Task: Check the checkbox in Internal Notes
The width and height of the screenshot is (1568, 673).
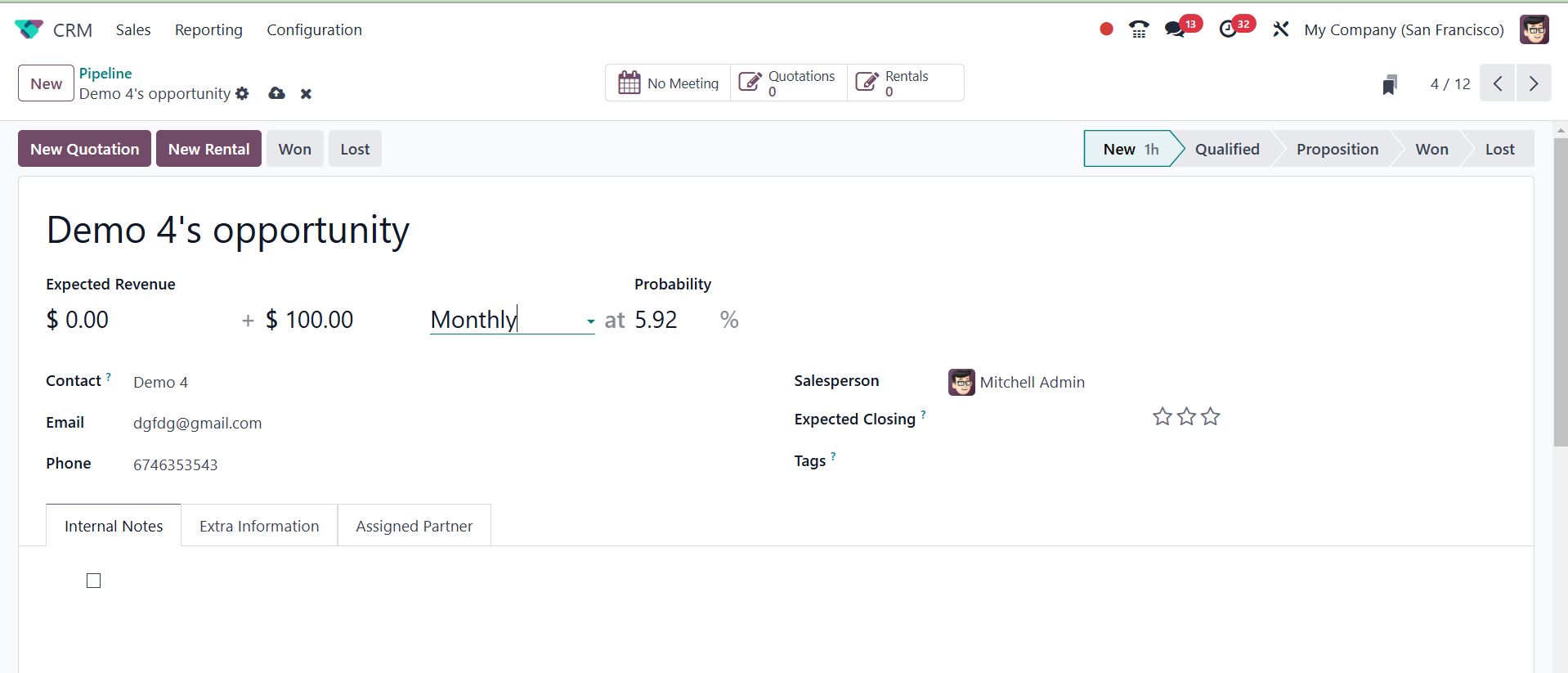Action: (x=94, y=581)
